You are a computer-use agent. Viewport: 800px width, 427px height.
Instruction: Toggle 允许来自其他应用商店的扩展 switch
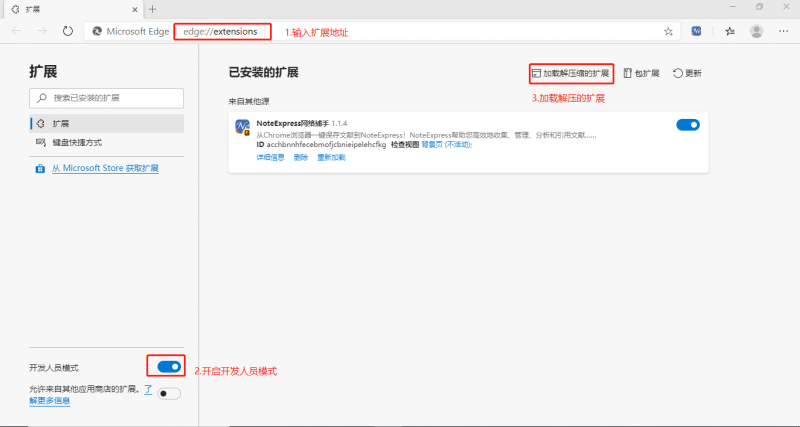pos(169,393)
